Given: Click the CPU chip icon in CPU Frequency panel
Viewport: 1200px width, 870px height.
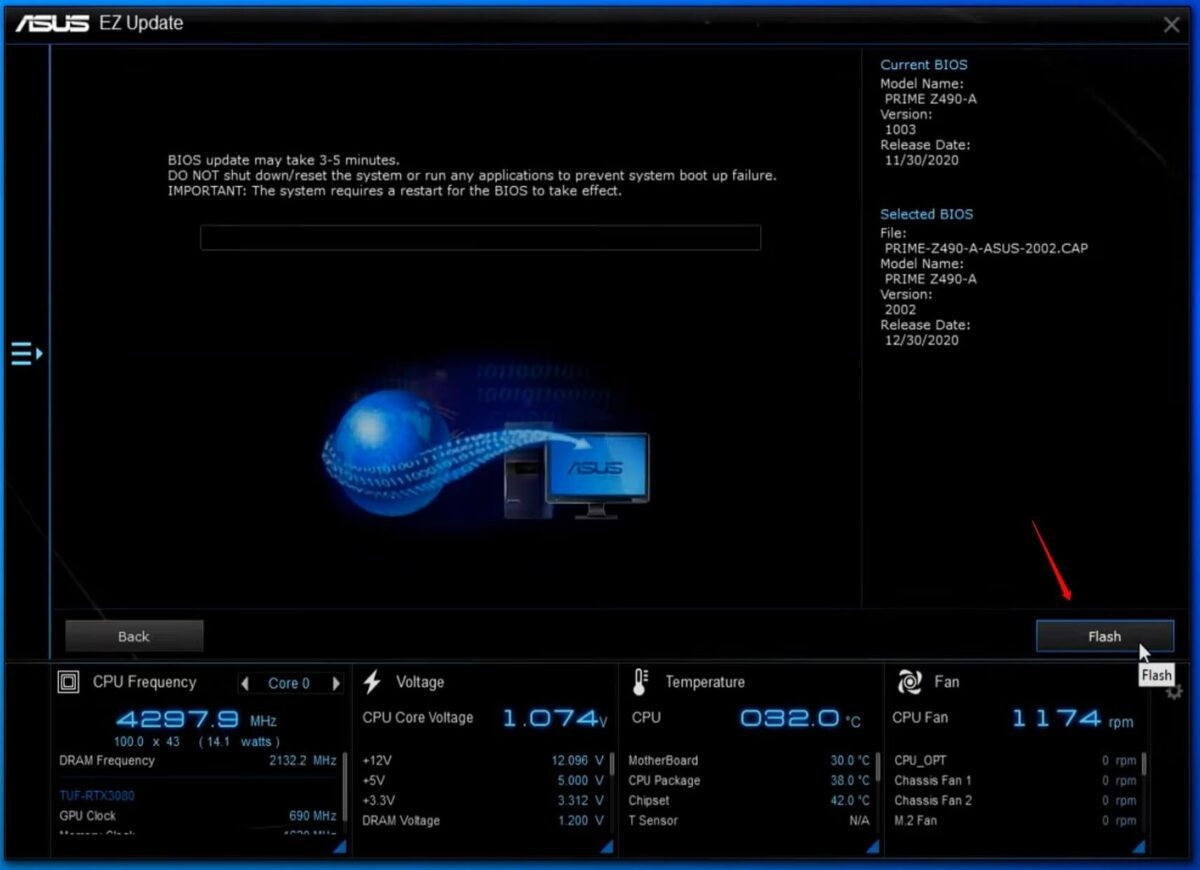Looking at the screenshot, I should point(68,682).
